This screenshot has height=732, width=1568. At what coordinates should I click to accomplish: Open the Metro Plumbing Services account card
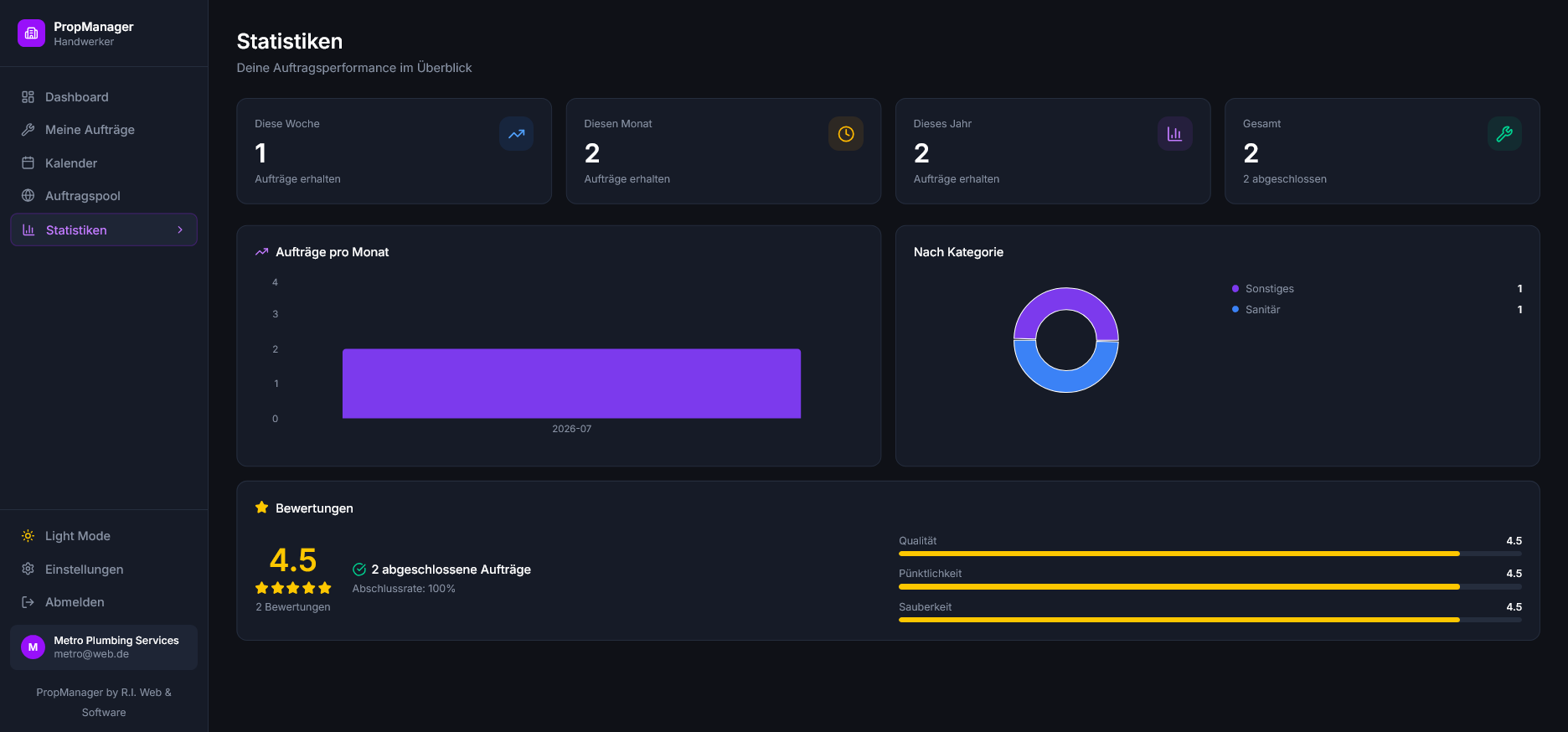104,647
